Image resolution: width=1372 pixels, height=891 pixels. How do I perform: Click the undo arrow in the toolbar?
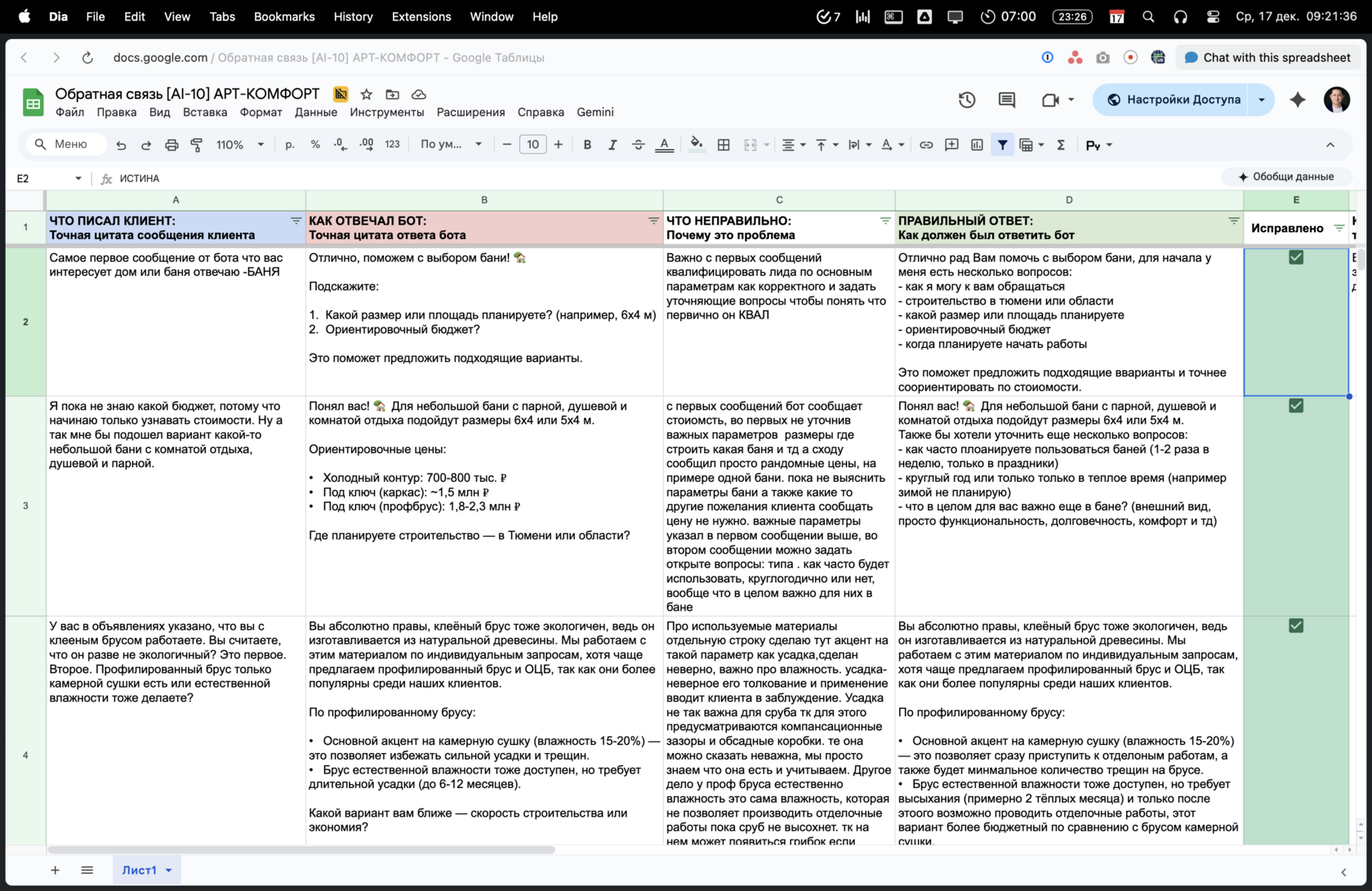click(121, 145)
